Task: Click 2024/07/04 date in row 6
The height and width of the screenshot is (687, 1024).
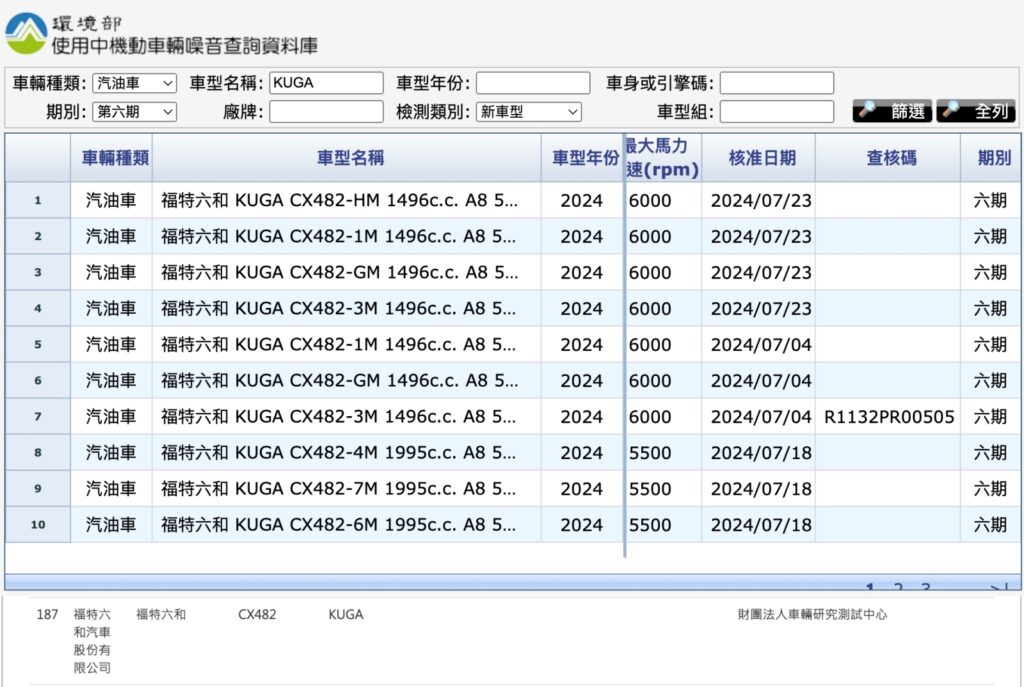Action: click(761, 381)
